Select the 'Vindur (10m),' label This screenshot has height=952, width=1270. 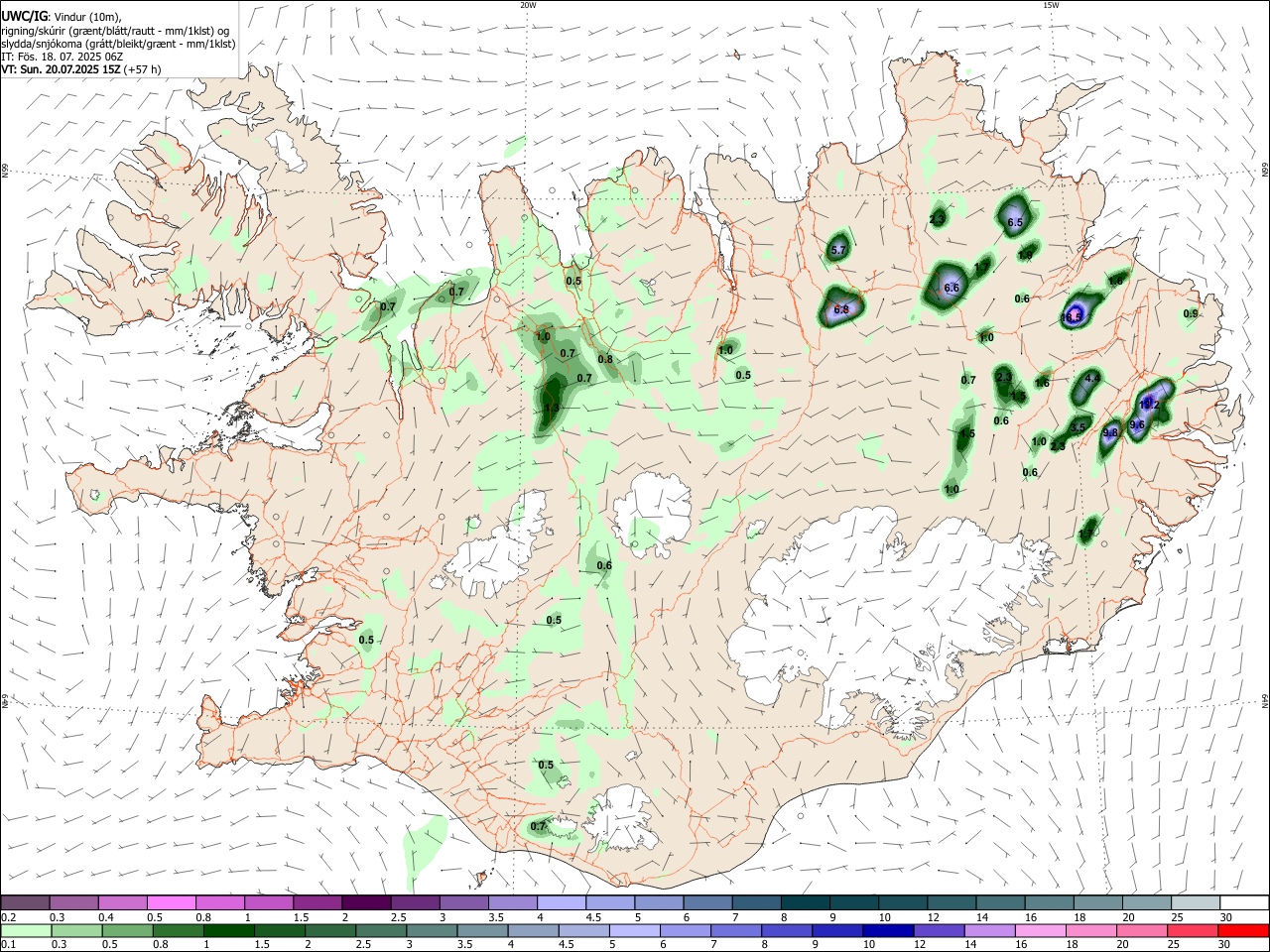coord(86,17)
